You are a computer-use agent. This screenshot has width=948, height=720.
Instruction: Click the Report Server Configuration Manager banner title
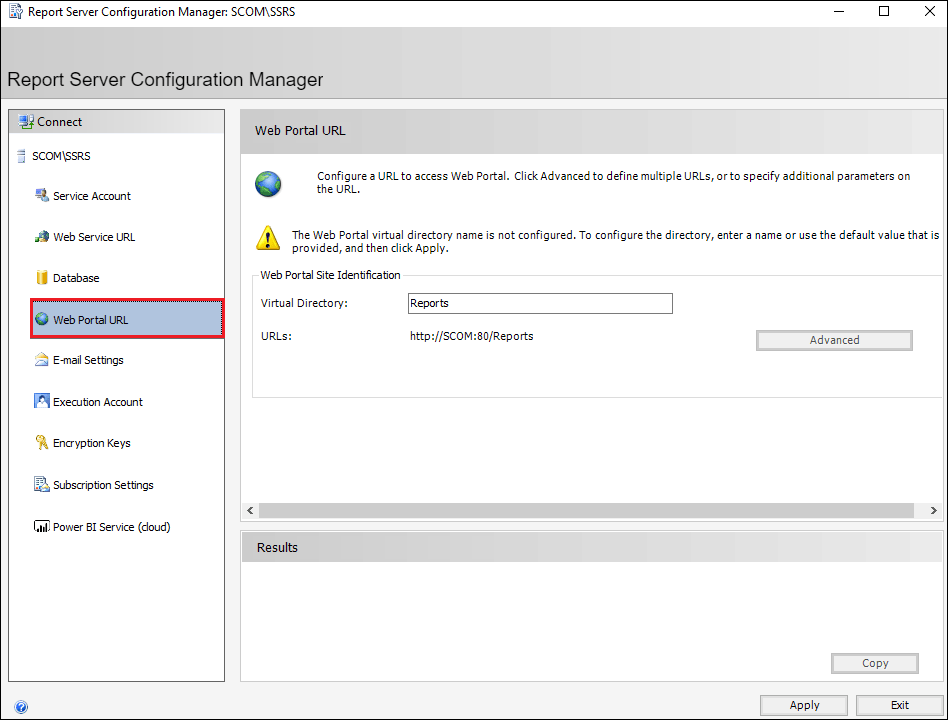pyautogui.click(x=165, y=79)
